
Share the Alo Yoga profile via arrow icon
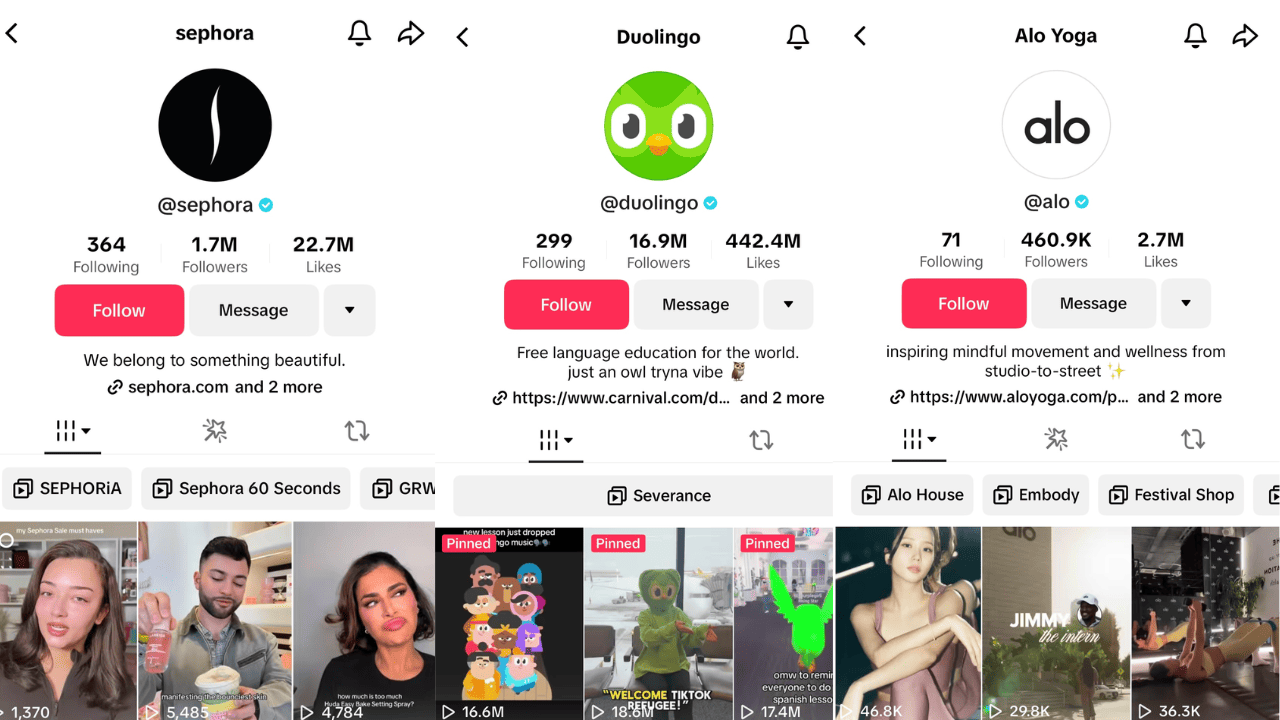pos(1245,36)
